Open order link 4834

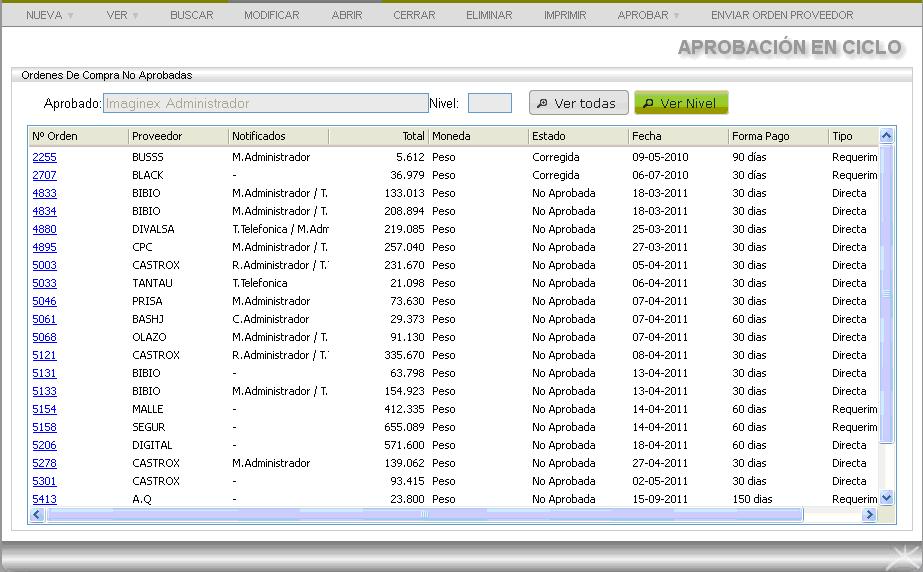pos(45,211)
